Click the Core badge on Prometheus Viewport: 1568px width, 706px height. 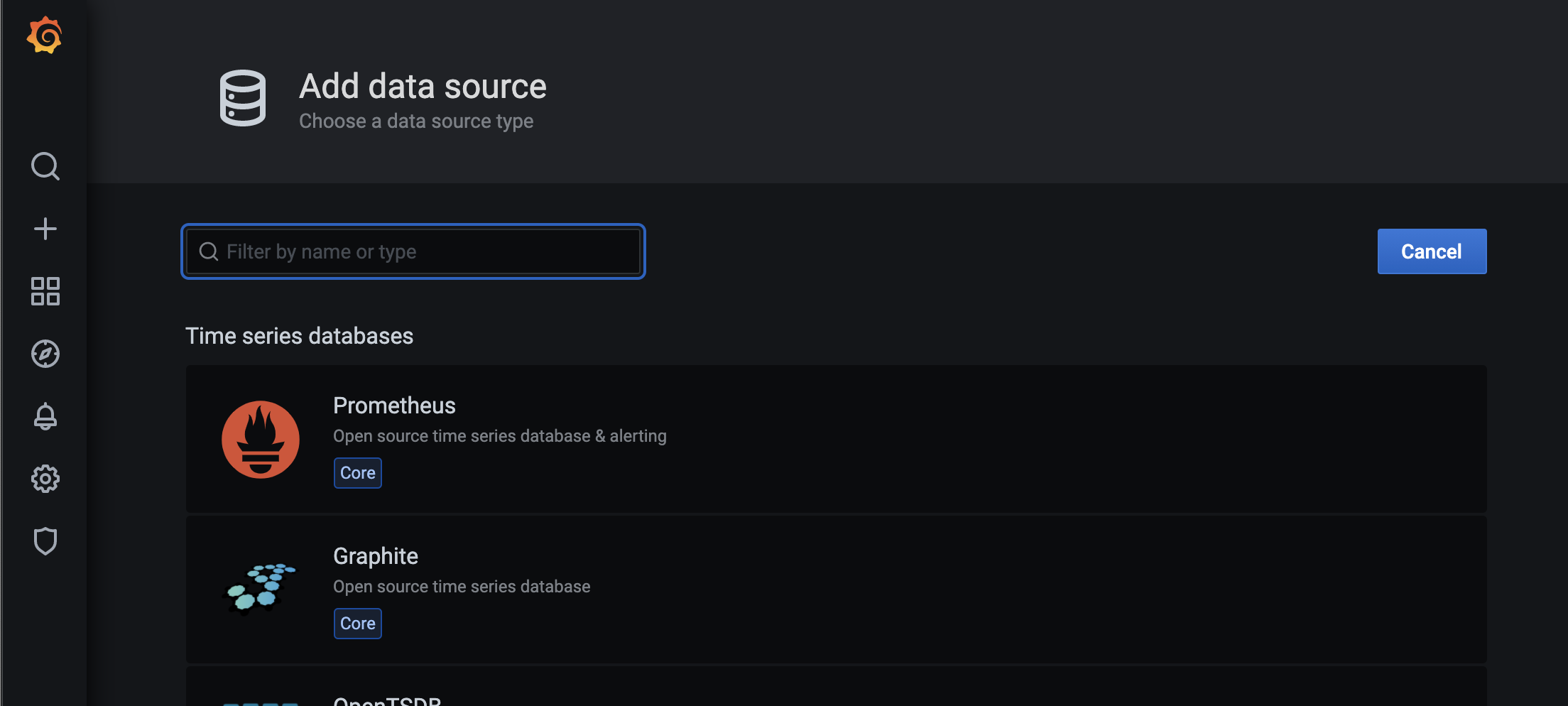(357, 472)
